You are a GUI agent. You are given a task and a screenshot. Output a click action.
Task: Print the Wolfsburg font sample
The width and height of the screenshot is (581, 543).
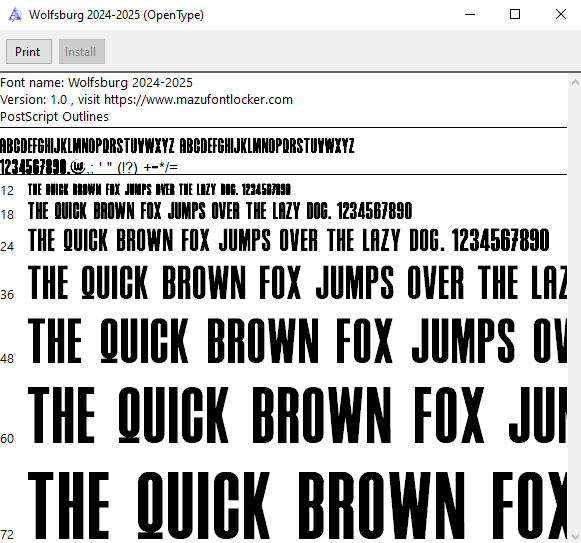point(29,52)
